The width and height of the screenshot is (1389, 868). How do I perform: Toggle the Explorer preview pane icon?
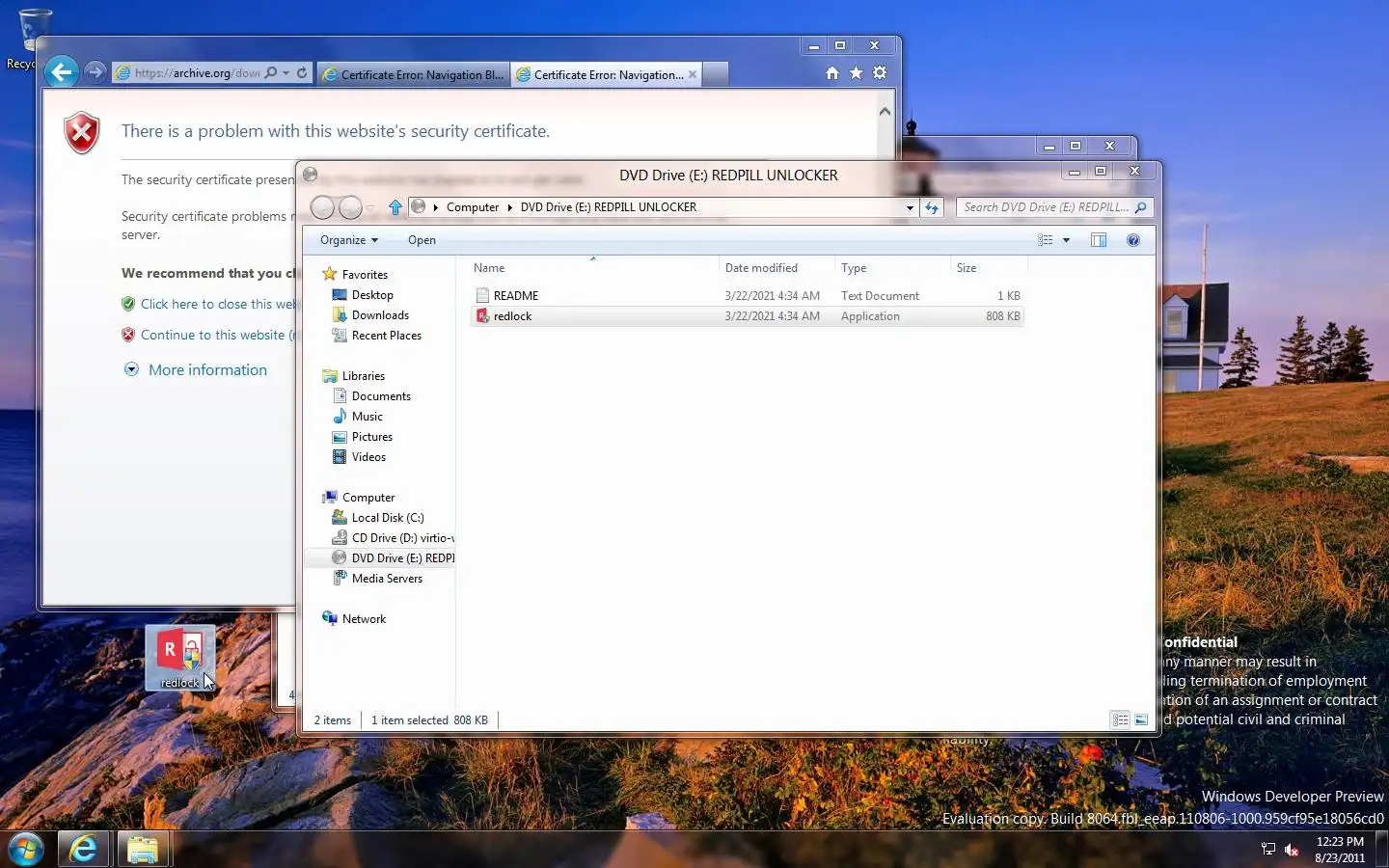1099,240
